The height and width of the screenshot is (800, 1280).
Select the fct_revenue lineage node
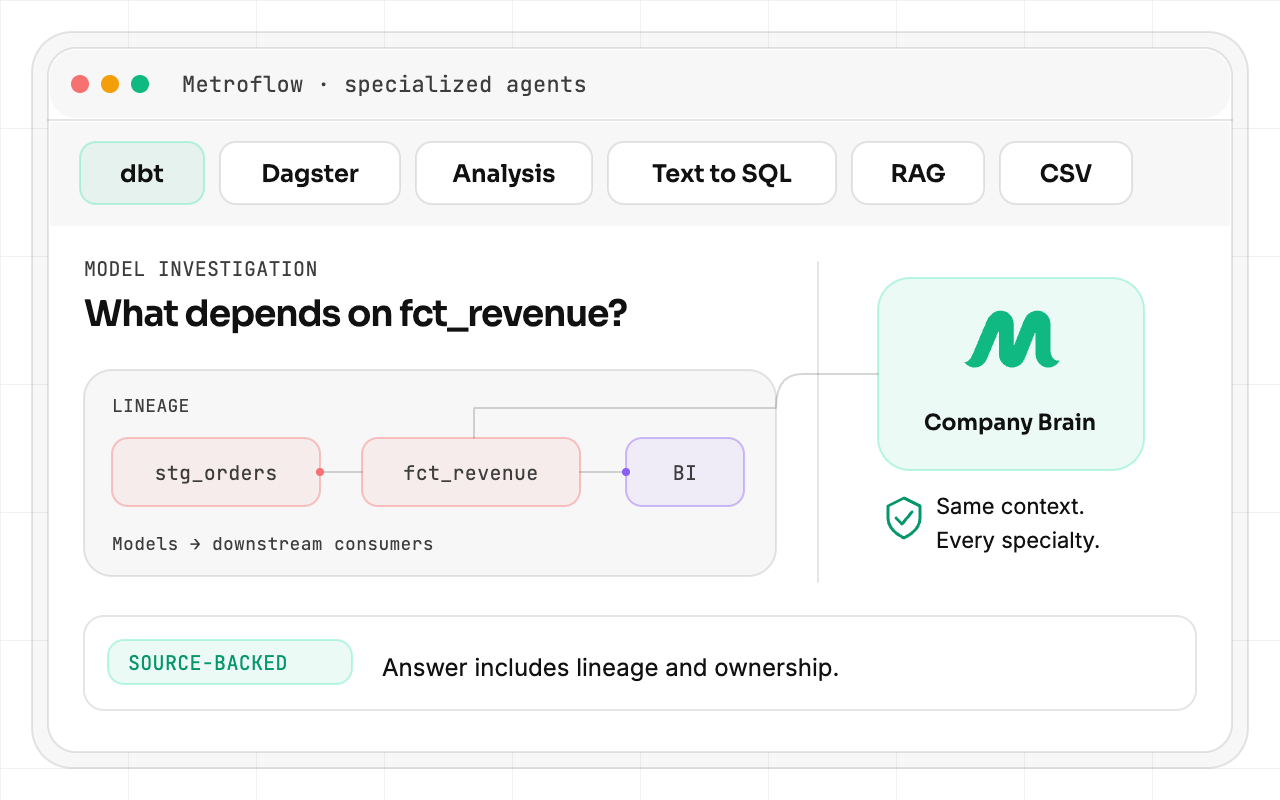click(x=471, y=472)
